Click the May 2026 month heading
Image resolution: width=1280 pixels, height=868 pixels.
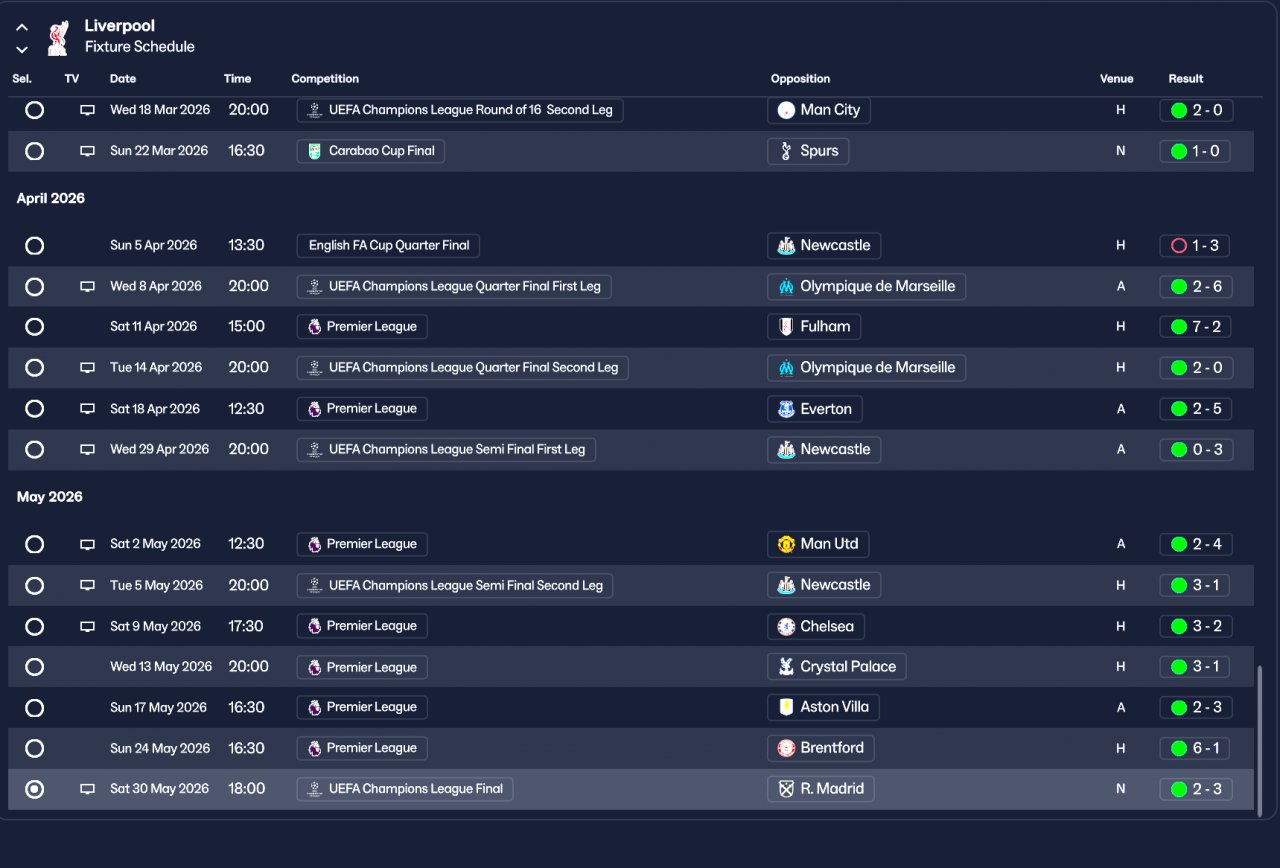[x=50, y=497]
